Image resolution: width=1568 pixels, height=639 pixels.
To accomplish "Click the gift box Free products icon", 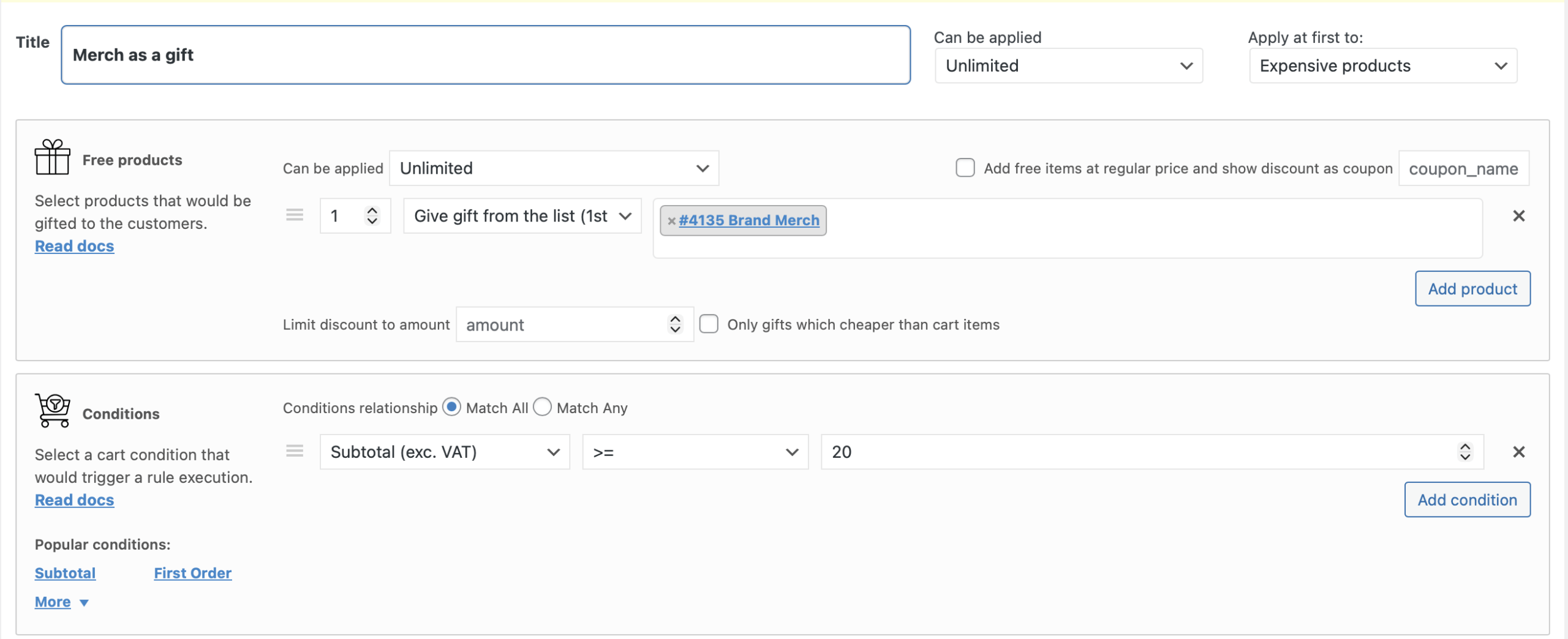I will 52,158.
